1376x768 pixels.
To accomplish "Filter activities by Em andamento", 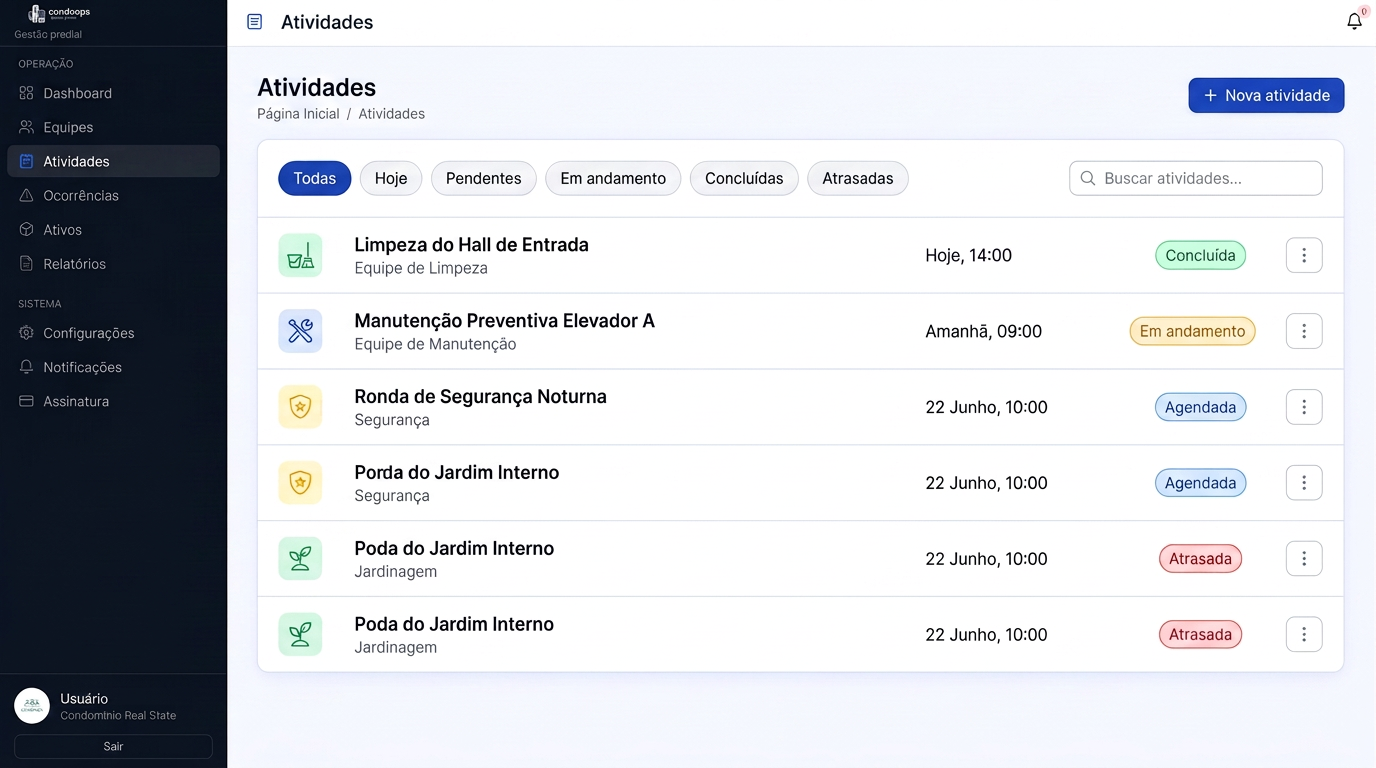I will (613, 178).
